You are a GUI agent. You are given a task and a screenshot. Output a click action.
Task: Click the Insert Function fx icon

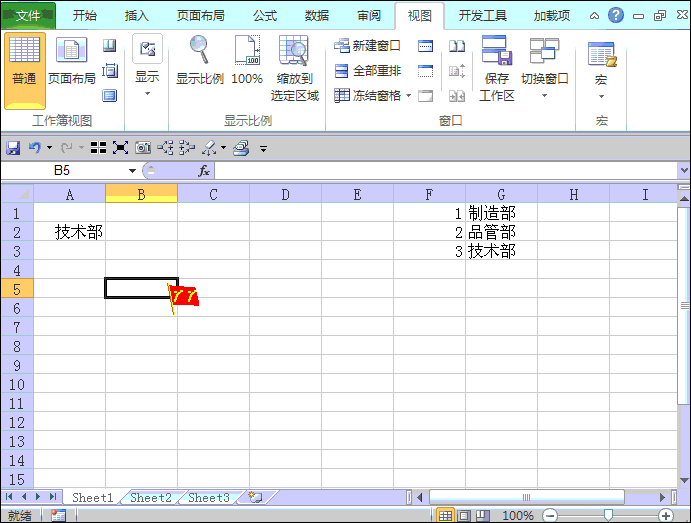pos(204,170)
